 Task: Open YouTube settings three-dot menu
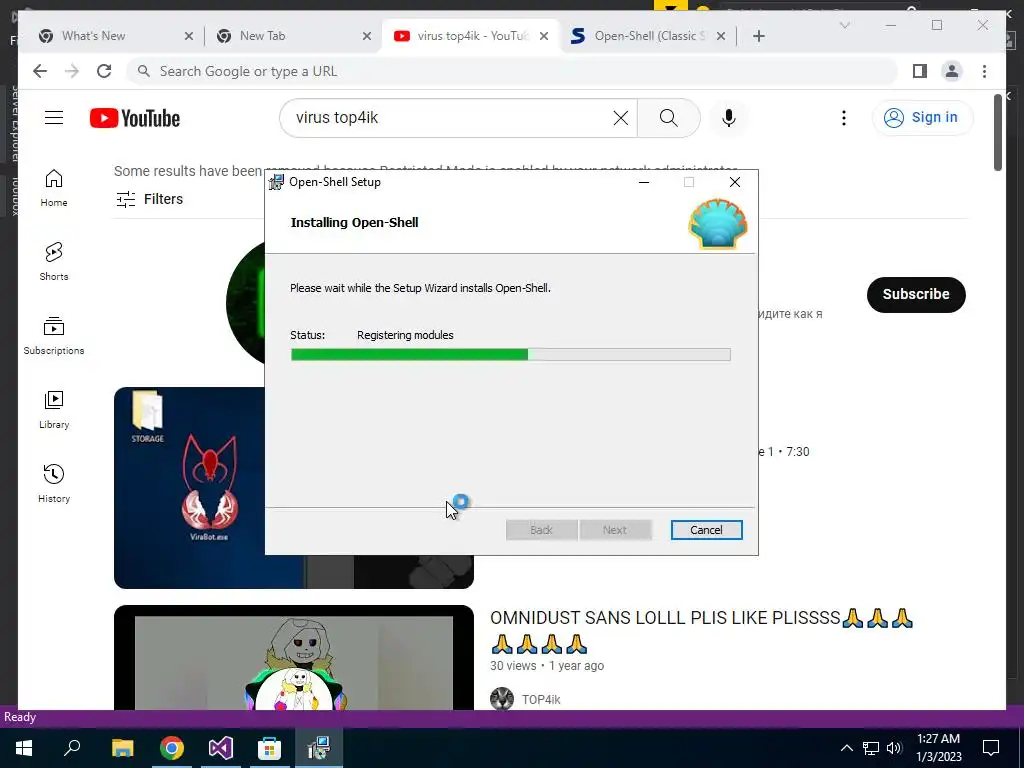pyautogui.click(x=844, y=118)
